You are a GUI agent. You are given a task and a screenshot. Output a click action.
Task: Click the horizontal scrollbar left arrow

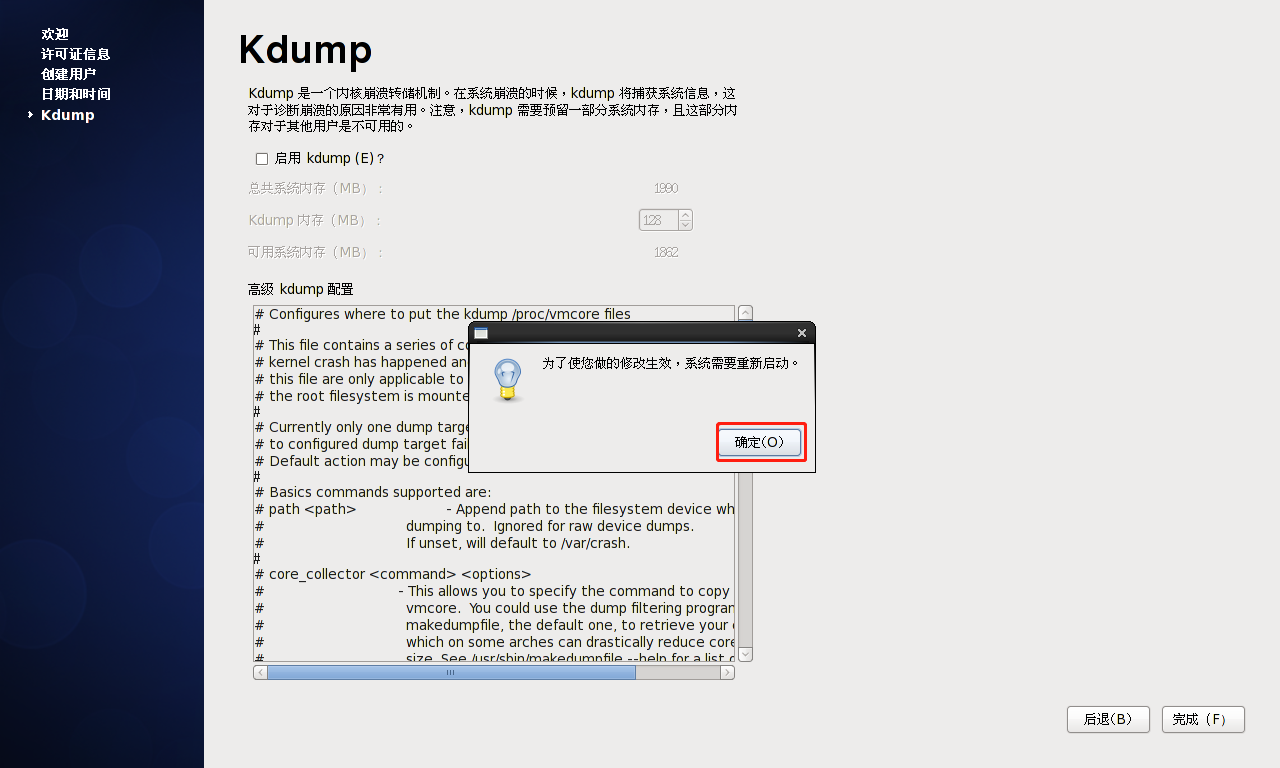[260, 673]
